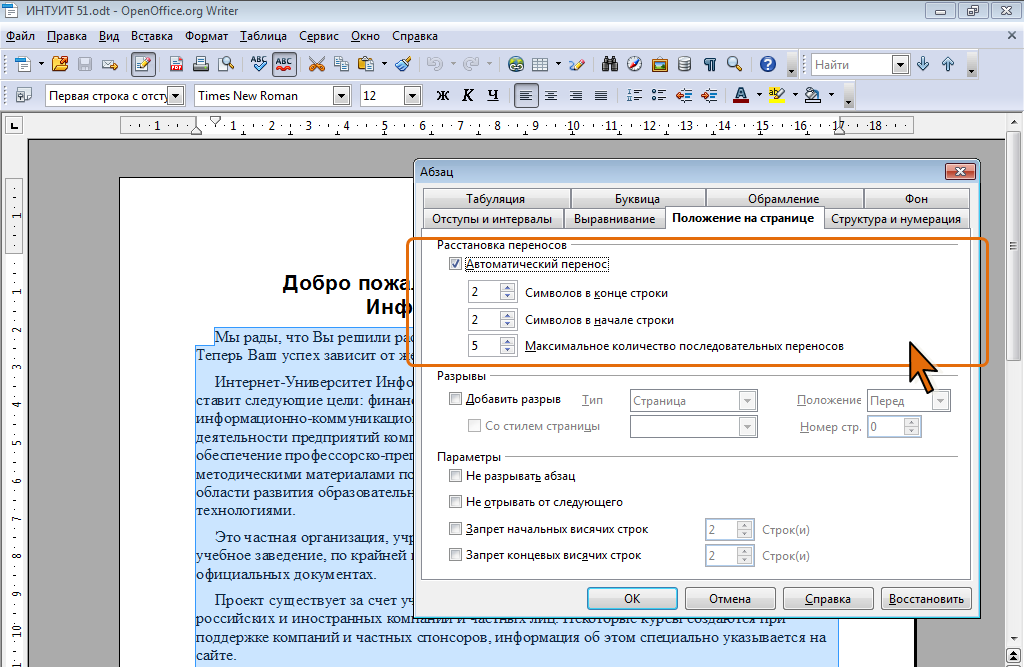Uncheck Автоматический перенос checkbox
Screen dimensions: 1024x667
(455, 264)
